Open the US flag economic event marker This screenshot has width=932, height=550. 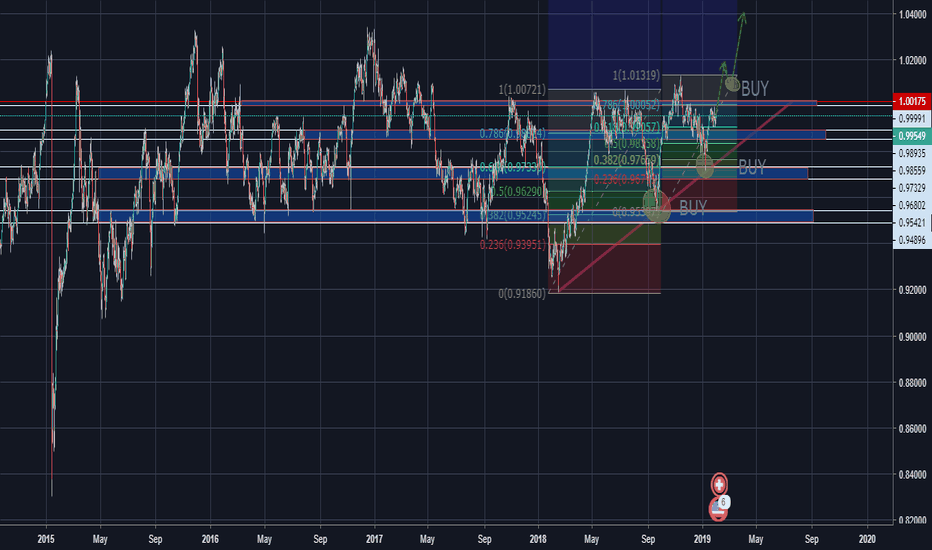717,511
